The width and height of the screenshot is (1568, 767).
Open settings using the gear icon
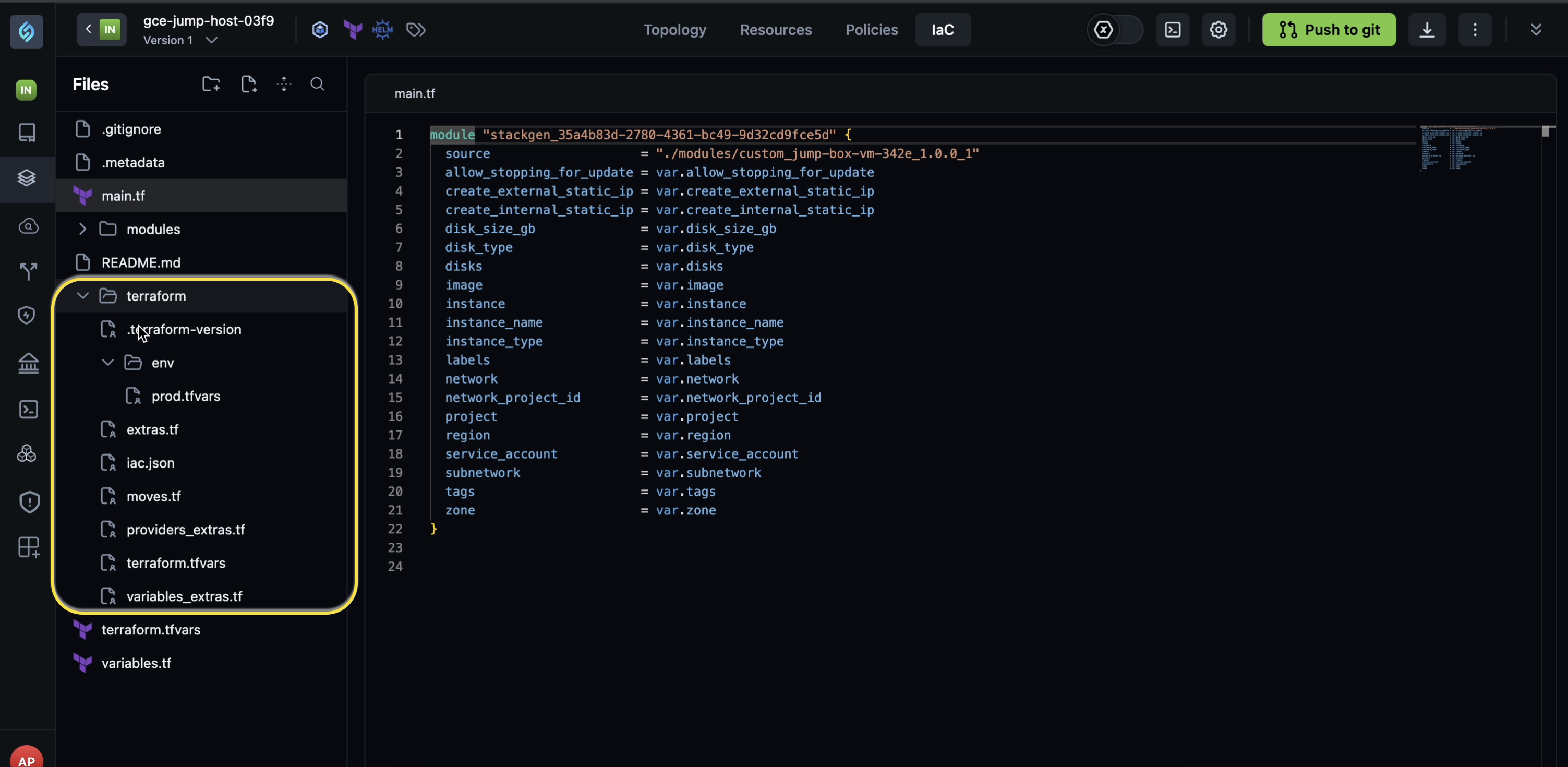pyautogui.click(x=1218, y=29)
